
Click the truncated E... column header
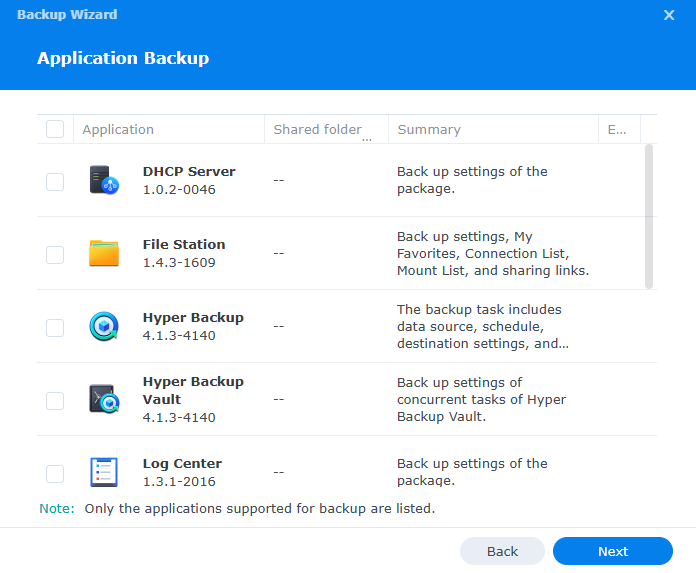coord(619,129)
